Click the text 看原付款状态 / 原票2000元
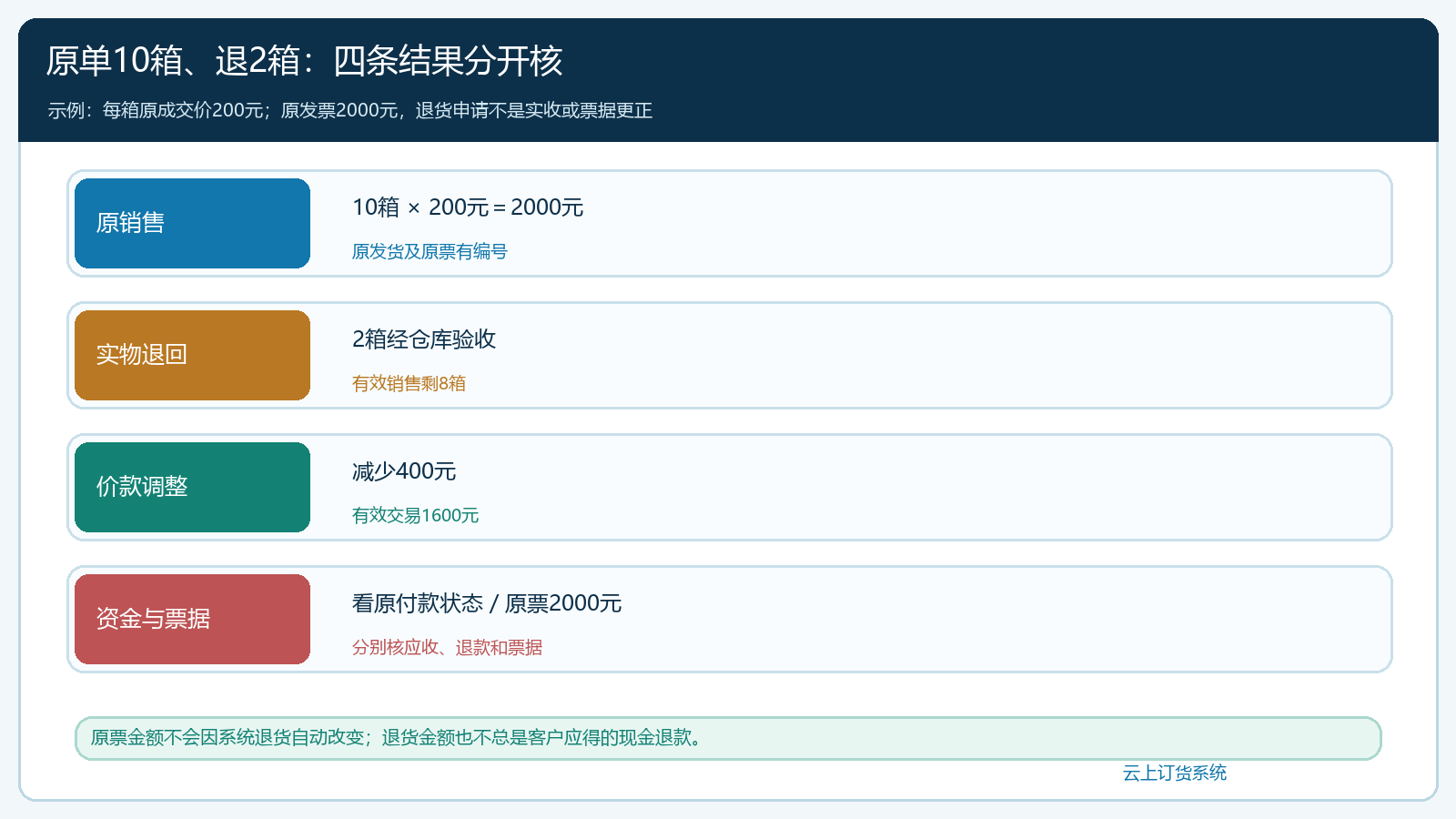The height and width of the screenshot is (819, 1456). tap(487, 603)
